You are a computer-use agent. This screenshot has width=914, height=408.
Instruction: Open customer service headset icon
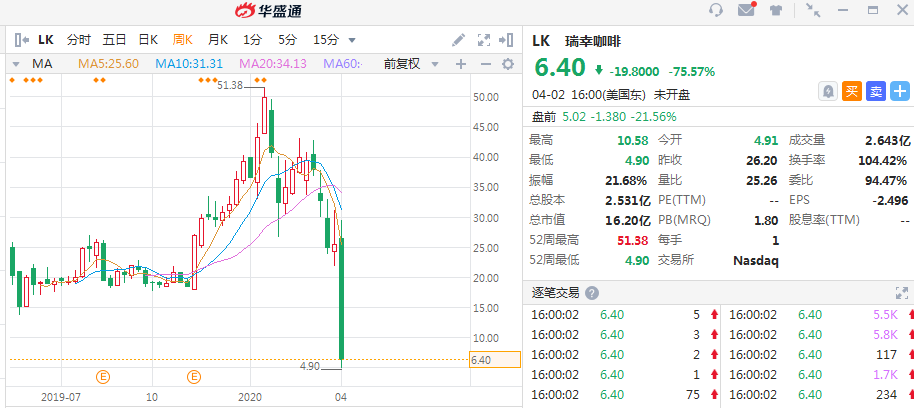716,10
